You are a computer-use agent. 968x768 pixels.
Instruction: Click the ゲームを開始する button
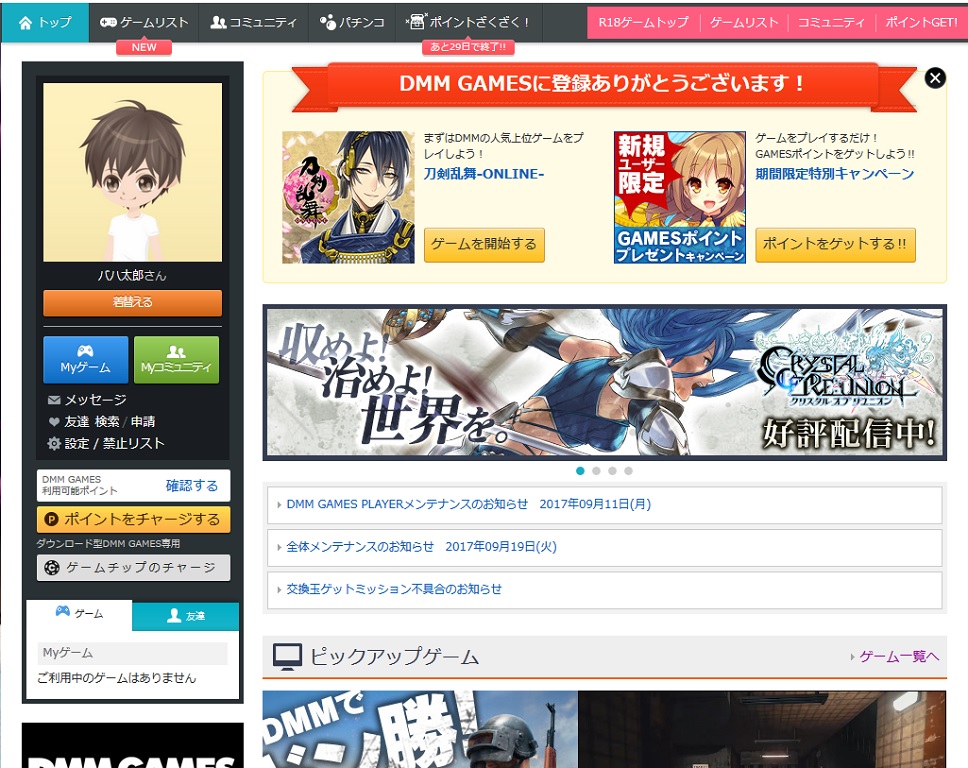point(484,244)
